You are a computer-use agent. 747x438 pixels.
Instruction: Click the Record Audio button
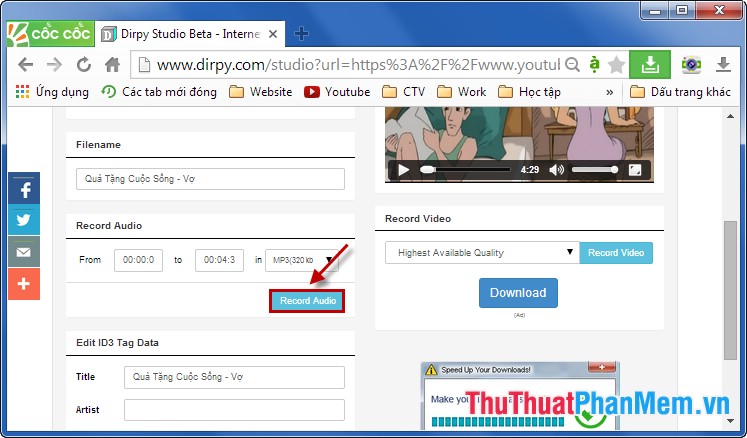click(308, 301)
